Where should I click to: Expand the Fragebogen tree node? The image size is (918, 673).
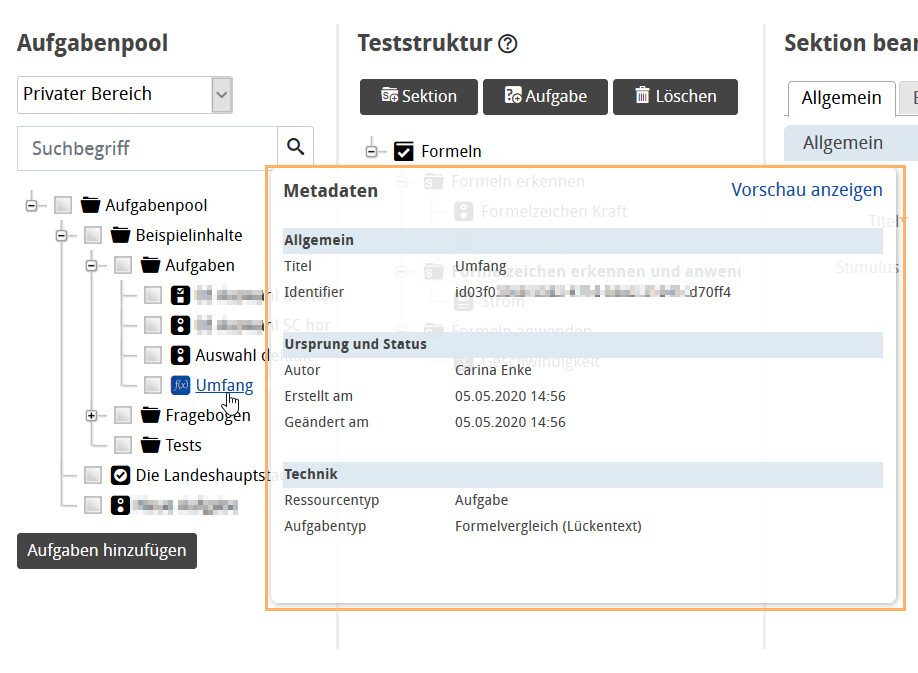pos(91,415)
